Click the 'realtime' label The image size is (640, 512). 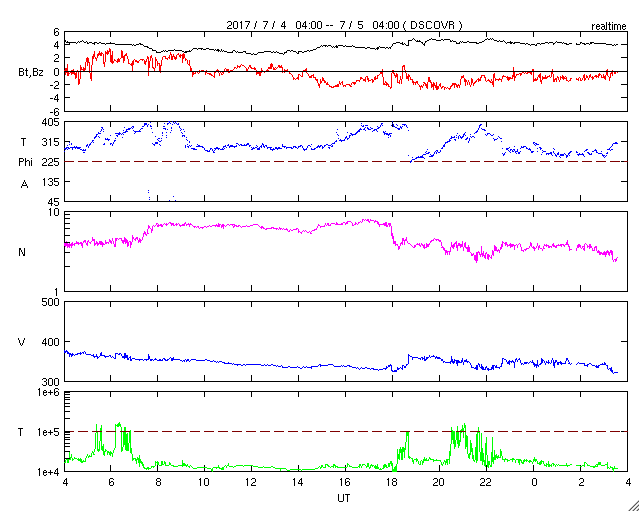609,27
